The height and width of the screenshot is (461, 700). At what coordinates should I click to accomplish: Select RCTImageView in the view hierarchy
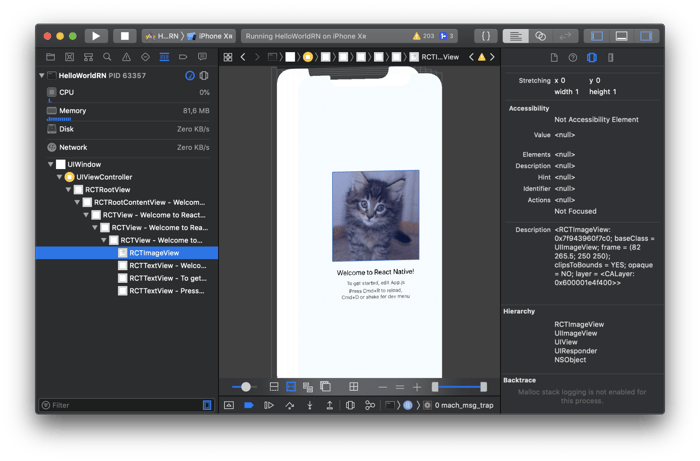coord(154,253)
